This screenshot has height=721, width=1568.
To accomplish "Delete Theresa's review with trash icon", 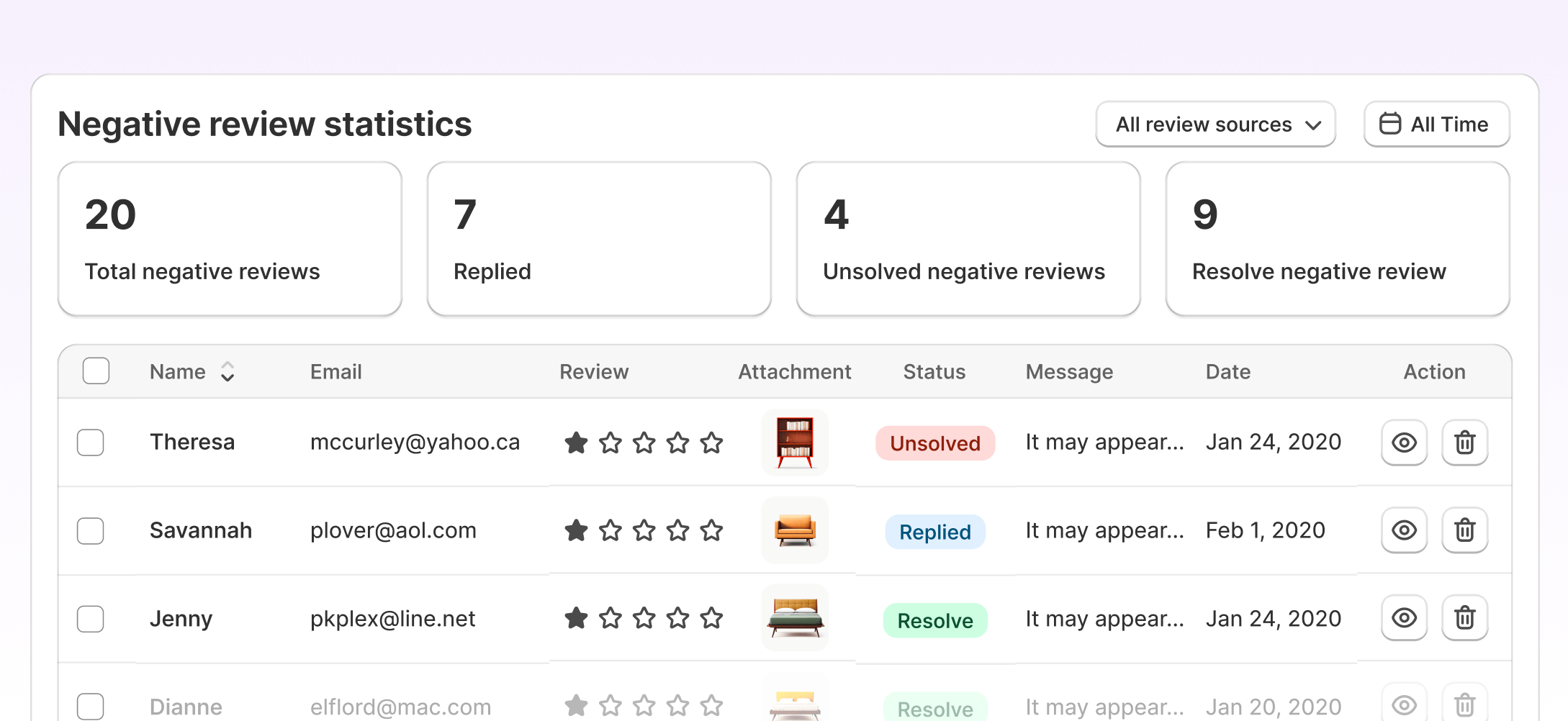I will pyautogui.click(x=1464, y=443).
